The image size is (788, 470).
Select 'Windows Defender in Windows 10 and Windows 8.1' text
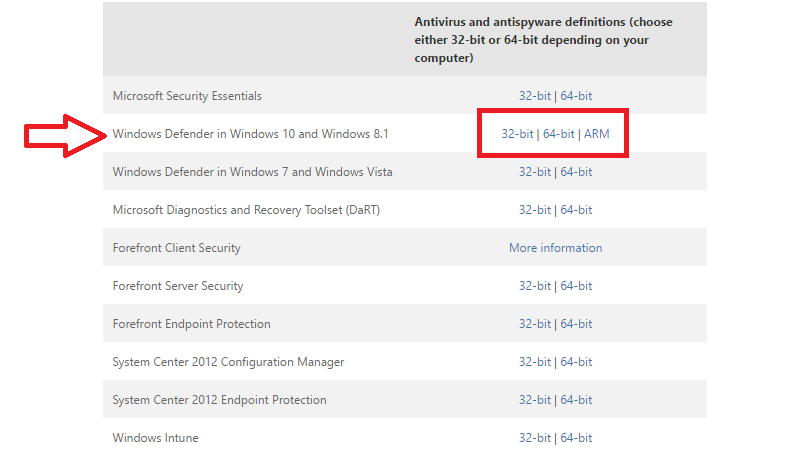(x=250, y=134)
